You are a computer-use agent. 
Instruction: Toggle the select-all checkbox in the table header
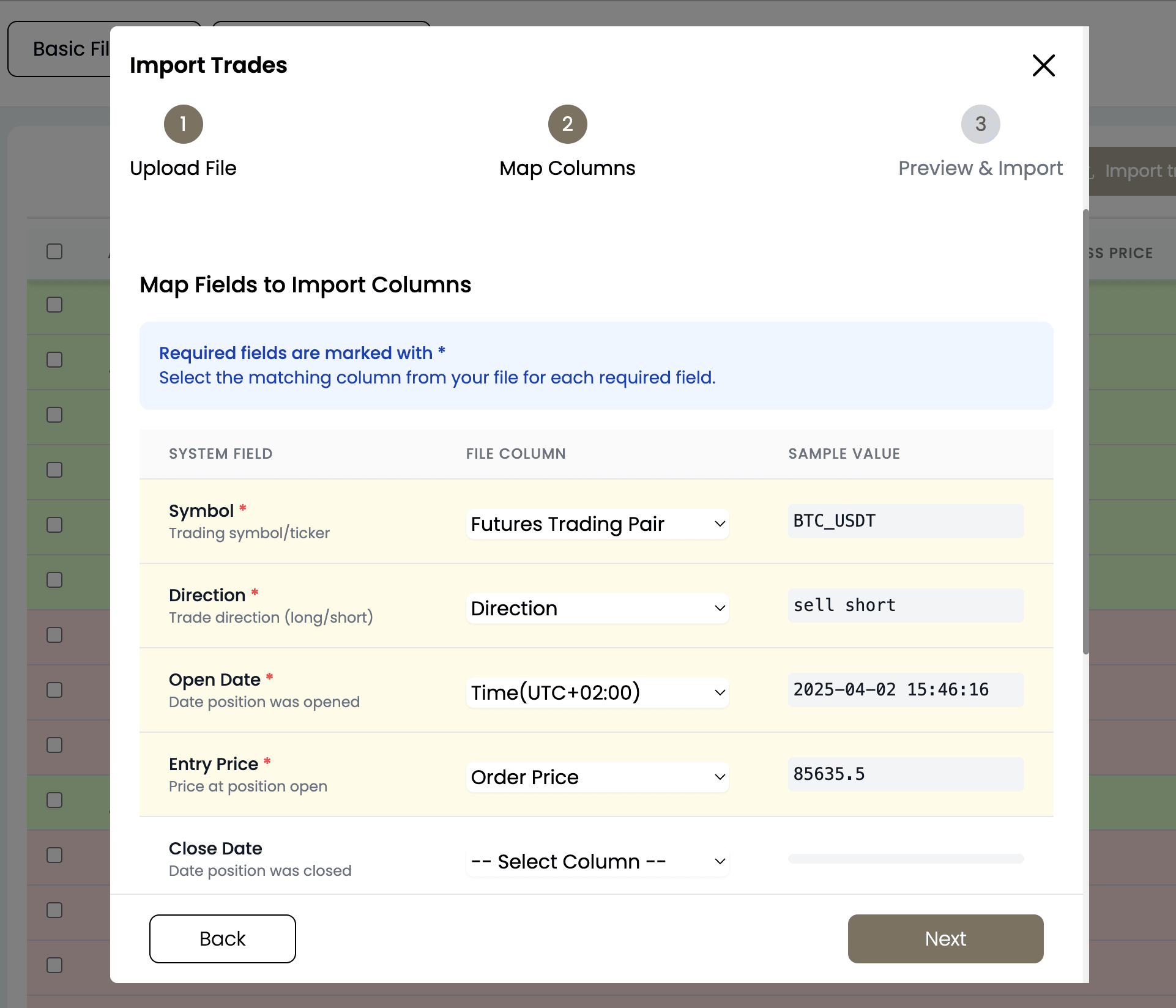54,251
